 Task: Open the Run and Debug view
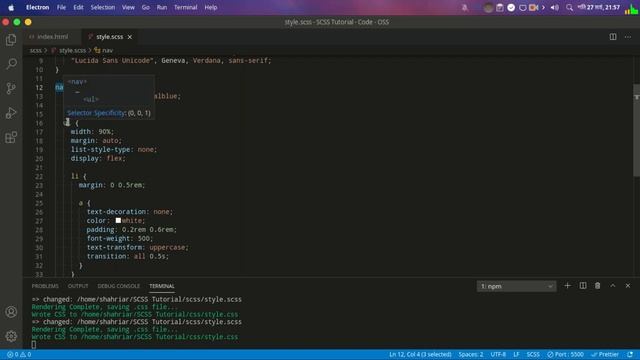tap(11, 113)
